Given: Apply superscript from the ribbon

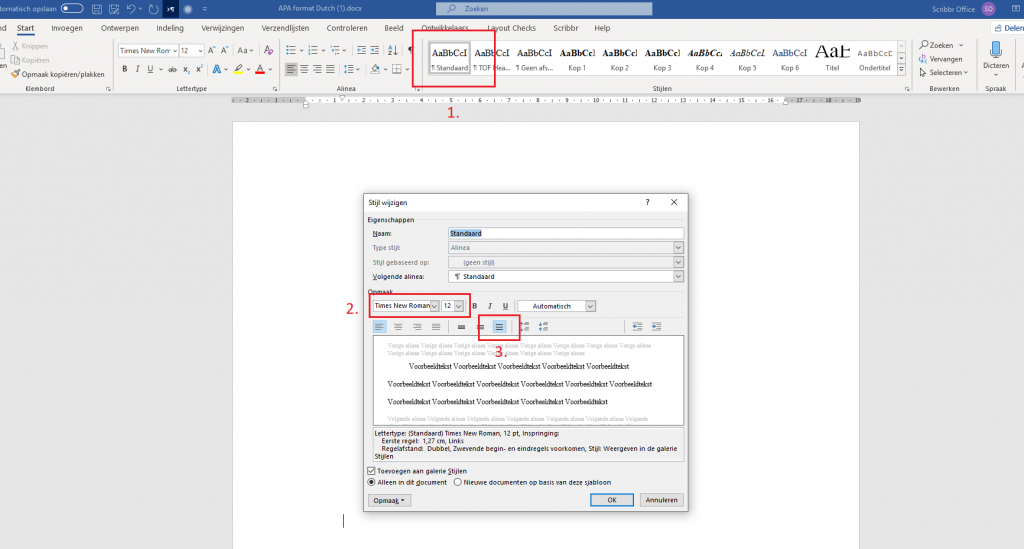Looking at the screenshot, I should (x=199, y=69).
